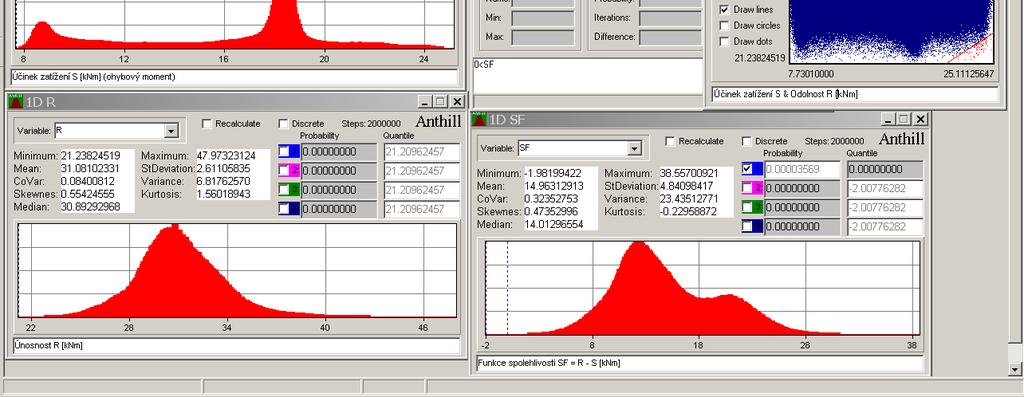1024x397 pixels.
Task: Select the green marker 3 swatch in 1D SF window
Action: tap(752, 207)
